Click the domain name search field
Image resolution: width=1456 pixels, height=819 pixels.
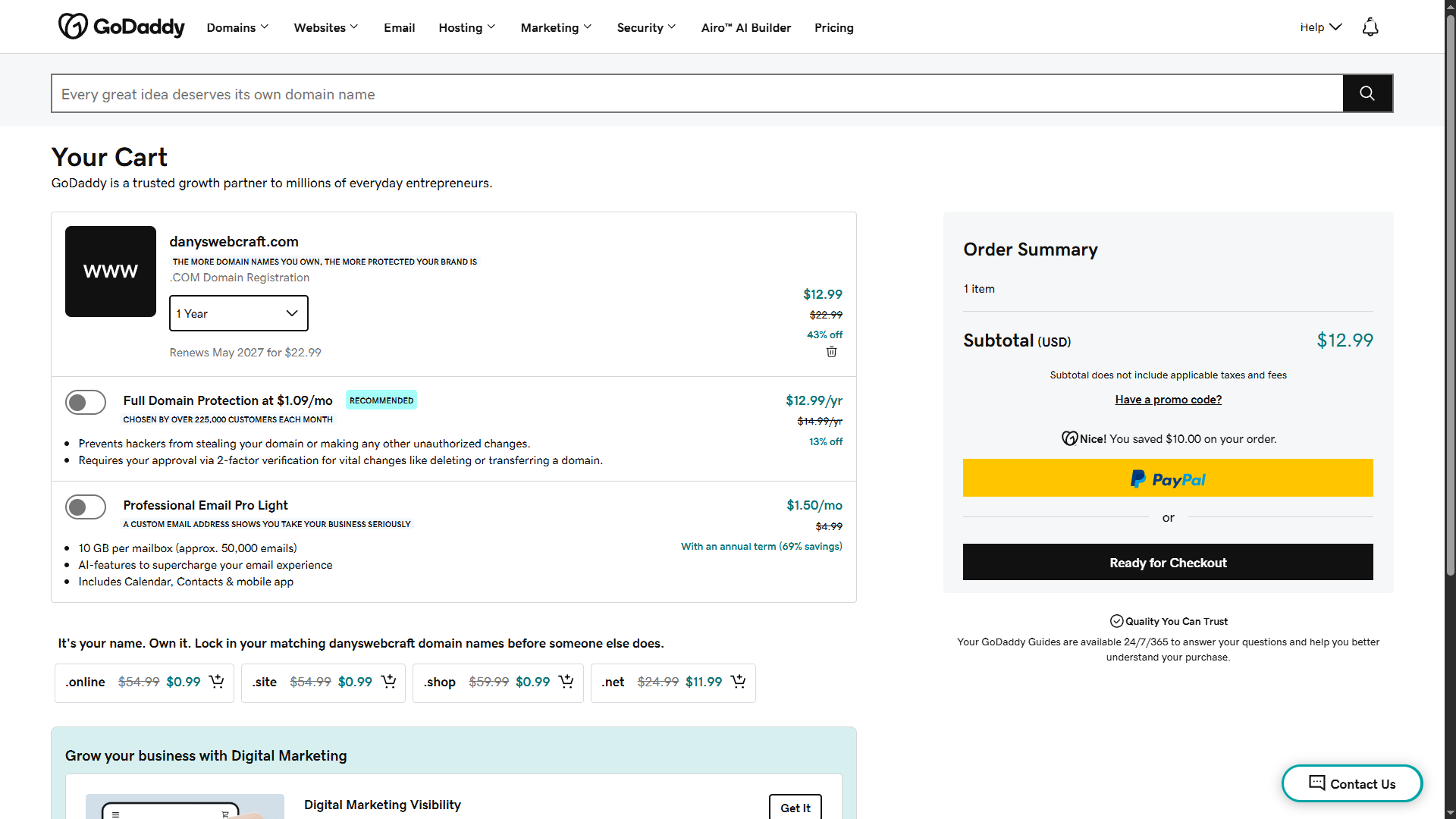pos(698,93)
